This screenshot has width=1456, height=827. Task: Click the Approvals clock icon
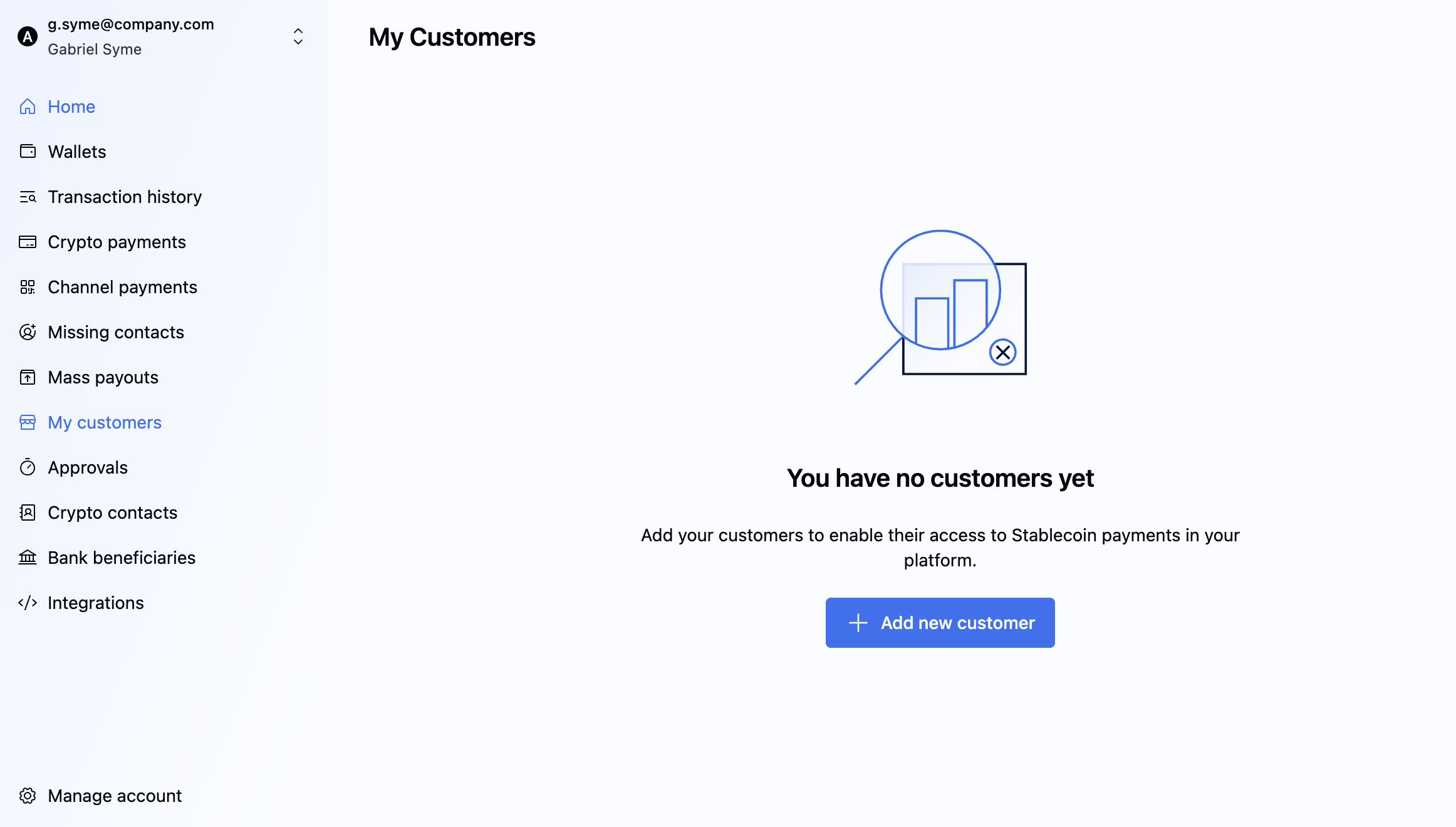click(x=28, y=467)
